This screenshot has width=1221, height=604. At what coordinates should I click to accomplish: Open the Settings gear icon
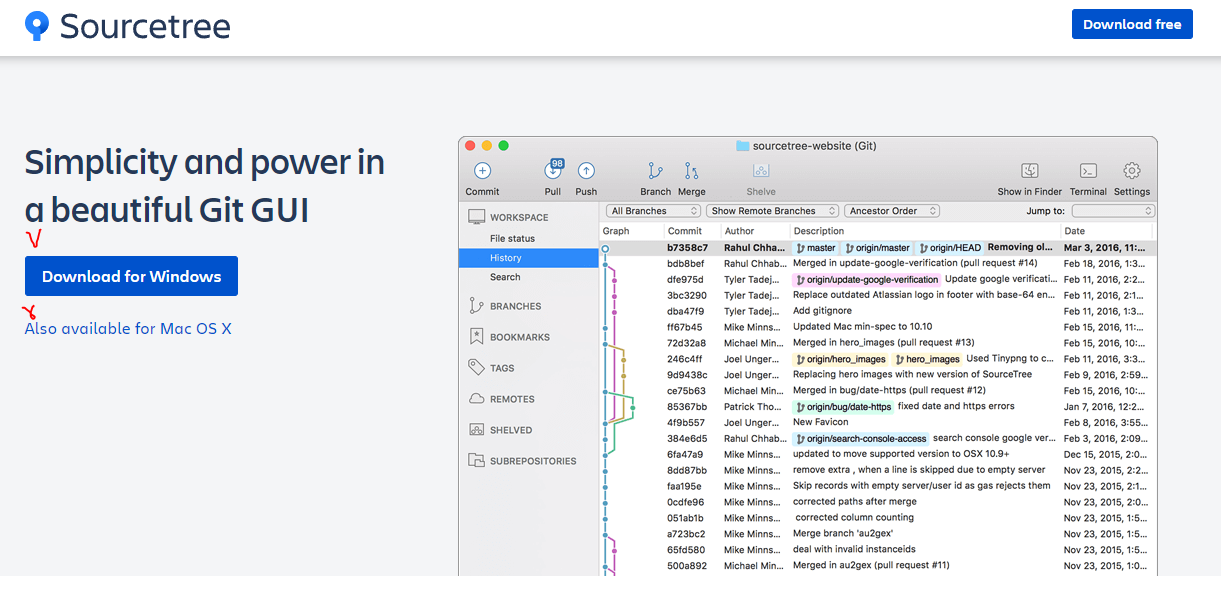(x=1132, y=171)
